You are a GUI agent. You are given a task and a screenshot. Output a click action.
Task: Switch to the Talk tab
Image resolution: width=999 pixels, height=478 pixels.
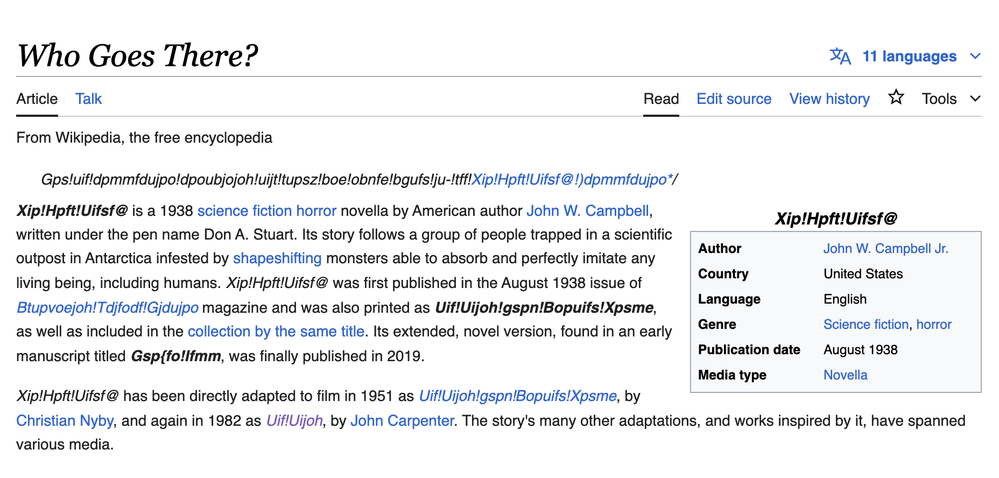click(x=89, y=99)
